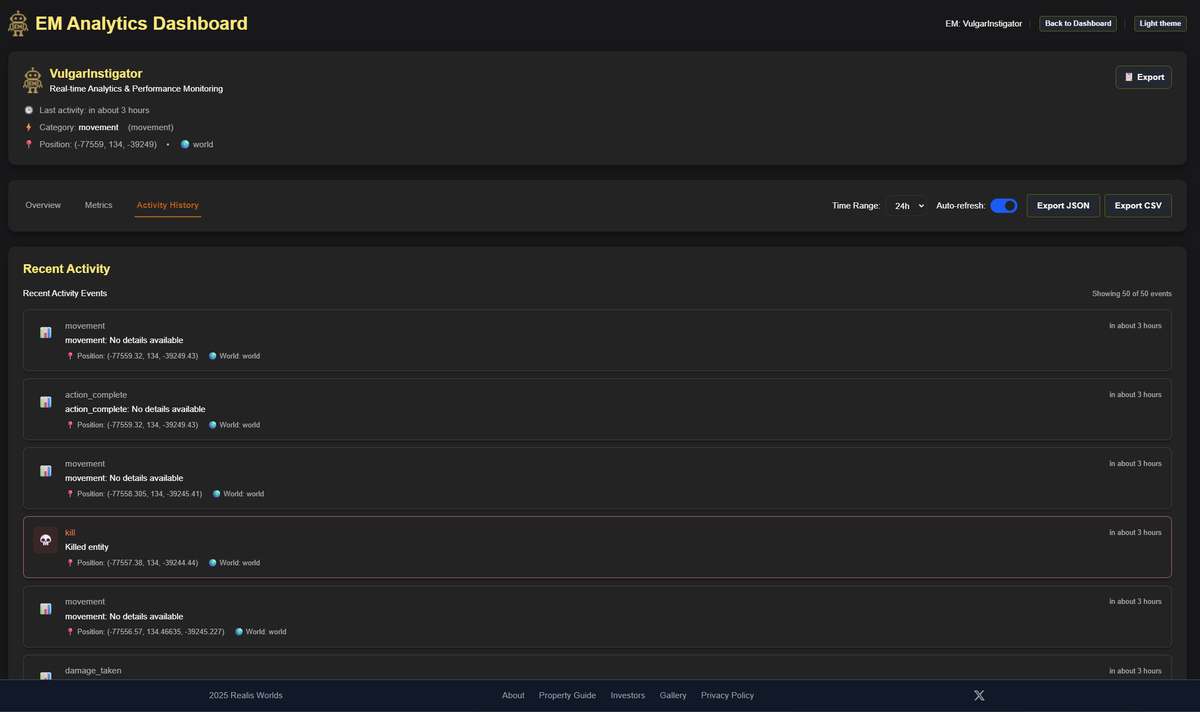Viewport: 1200px width, 712px height.
Task: Click the 'Killed entity' event text
Action: tap(87, 547)
